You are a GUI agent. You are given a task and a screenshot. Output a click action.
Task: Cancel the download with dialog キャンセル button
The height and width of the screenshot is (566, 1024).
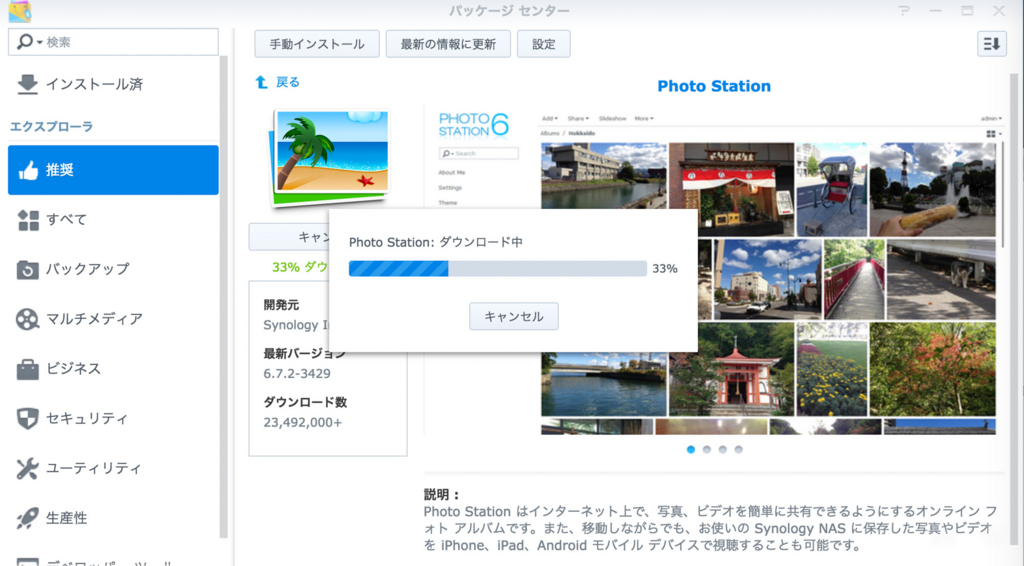(514, 317)
